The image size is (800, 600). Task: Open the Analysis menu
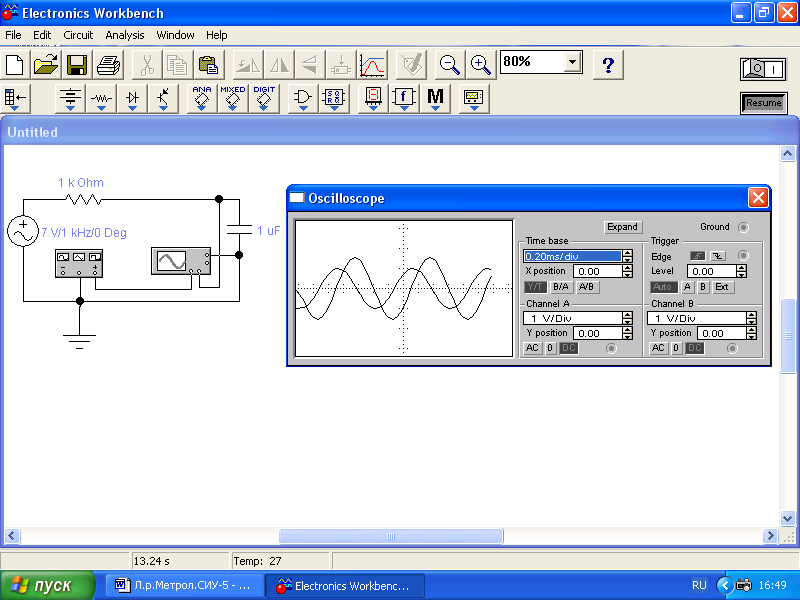pyautogui.click(x=124, y=35)
